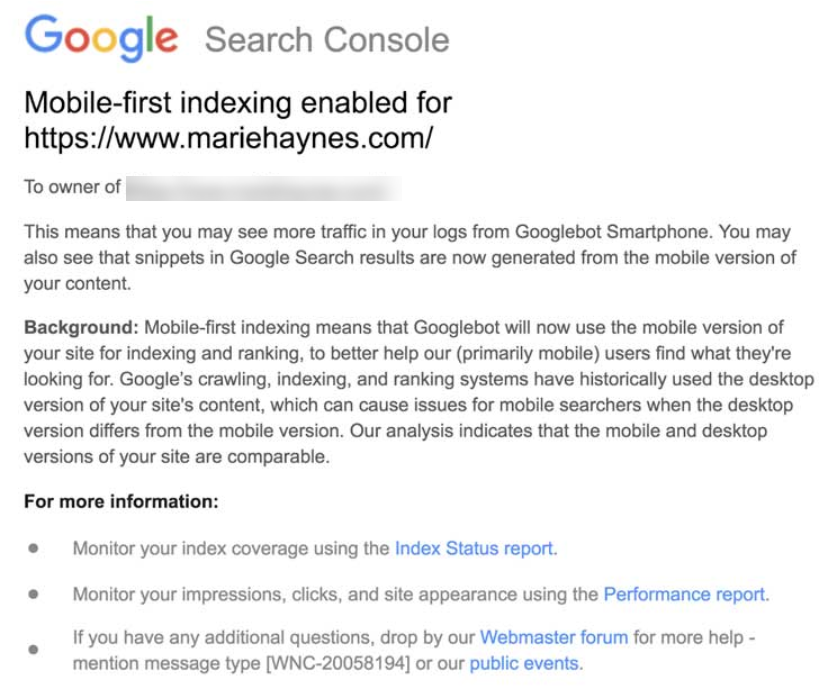Click the bullet beside the index coverage line
Viewport: 835px width, 698px height.
point(34,548)
